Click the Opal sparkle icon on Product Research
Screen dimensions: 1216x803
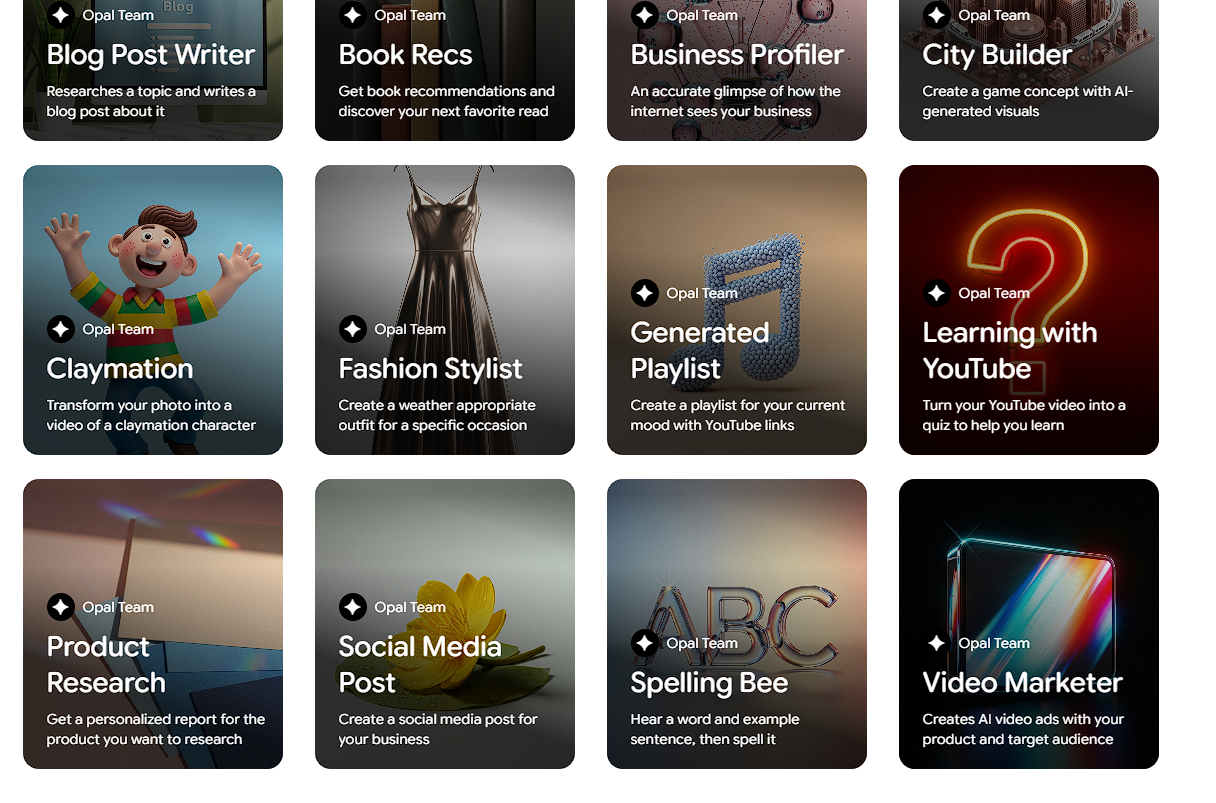click(61, 607)
